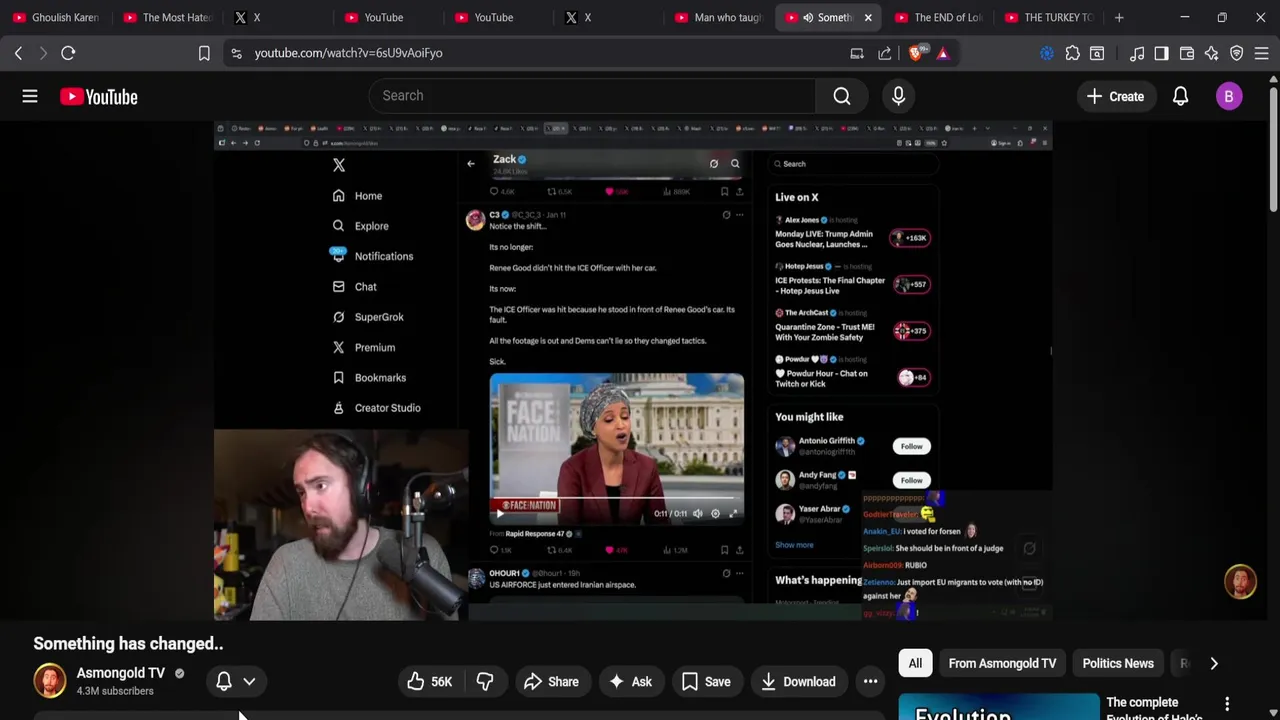Bookmark this page using the bookmark icon
This screenshot has width=1280, height=720.
204,53
